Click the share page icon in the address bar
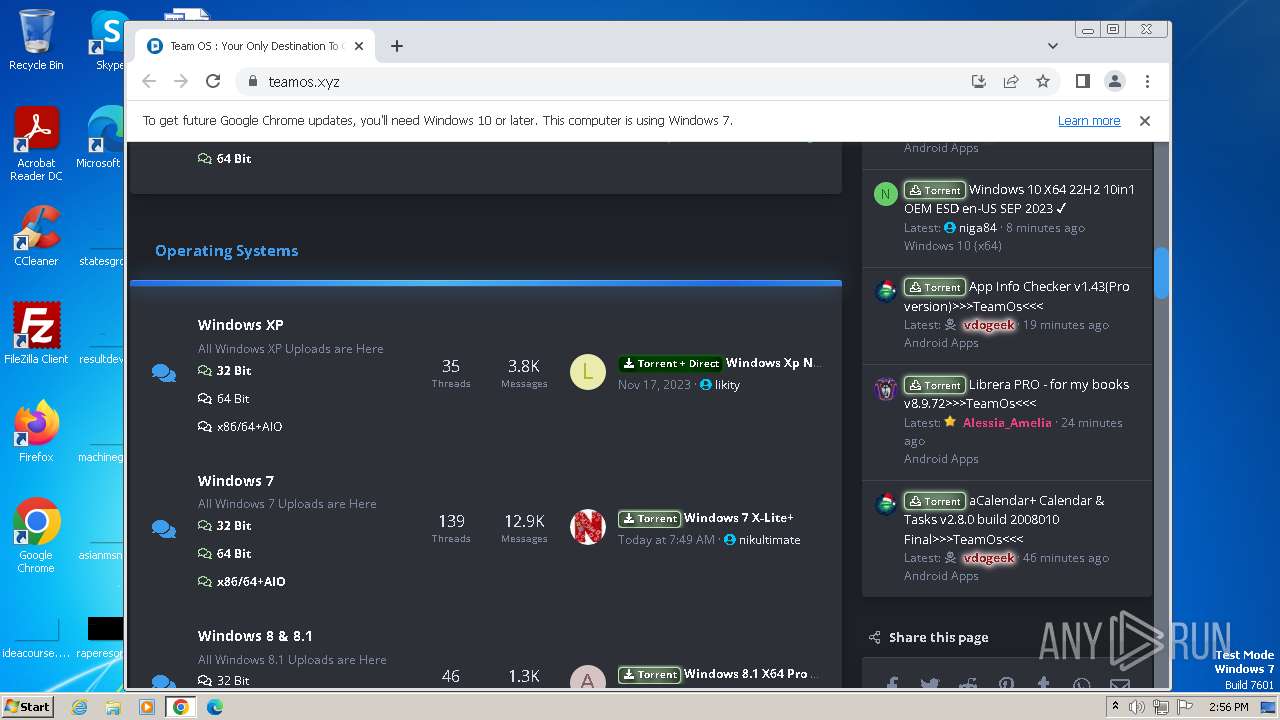This screenshot has width=1280, height=720. (1011, 81)
